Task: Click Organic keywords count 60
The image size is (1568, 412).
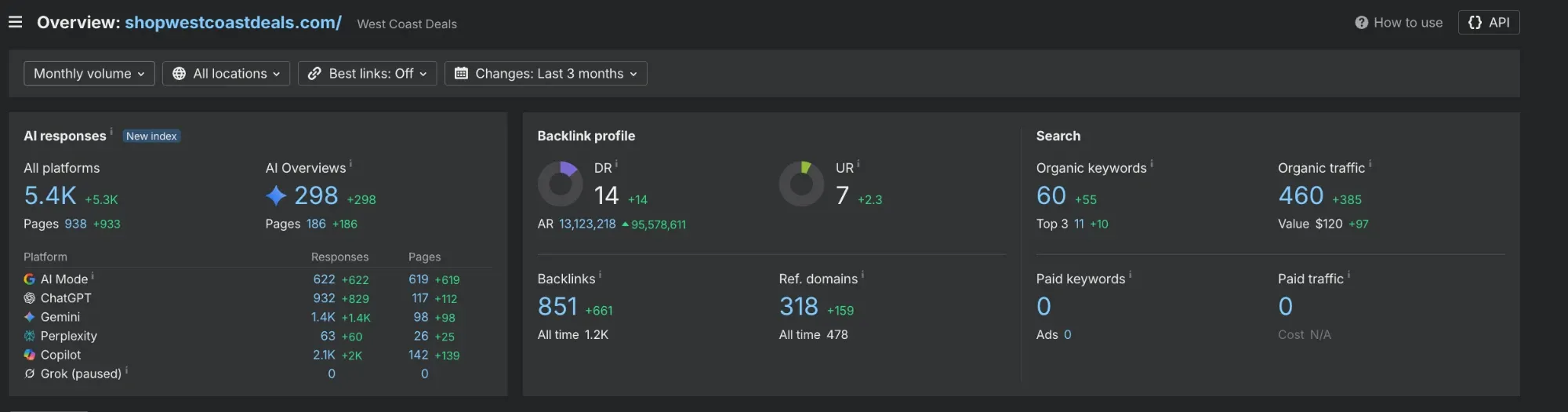Action: 1051,195
